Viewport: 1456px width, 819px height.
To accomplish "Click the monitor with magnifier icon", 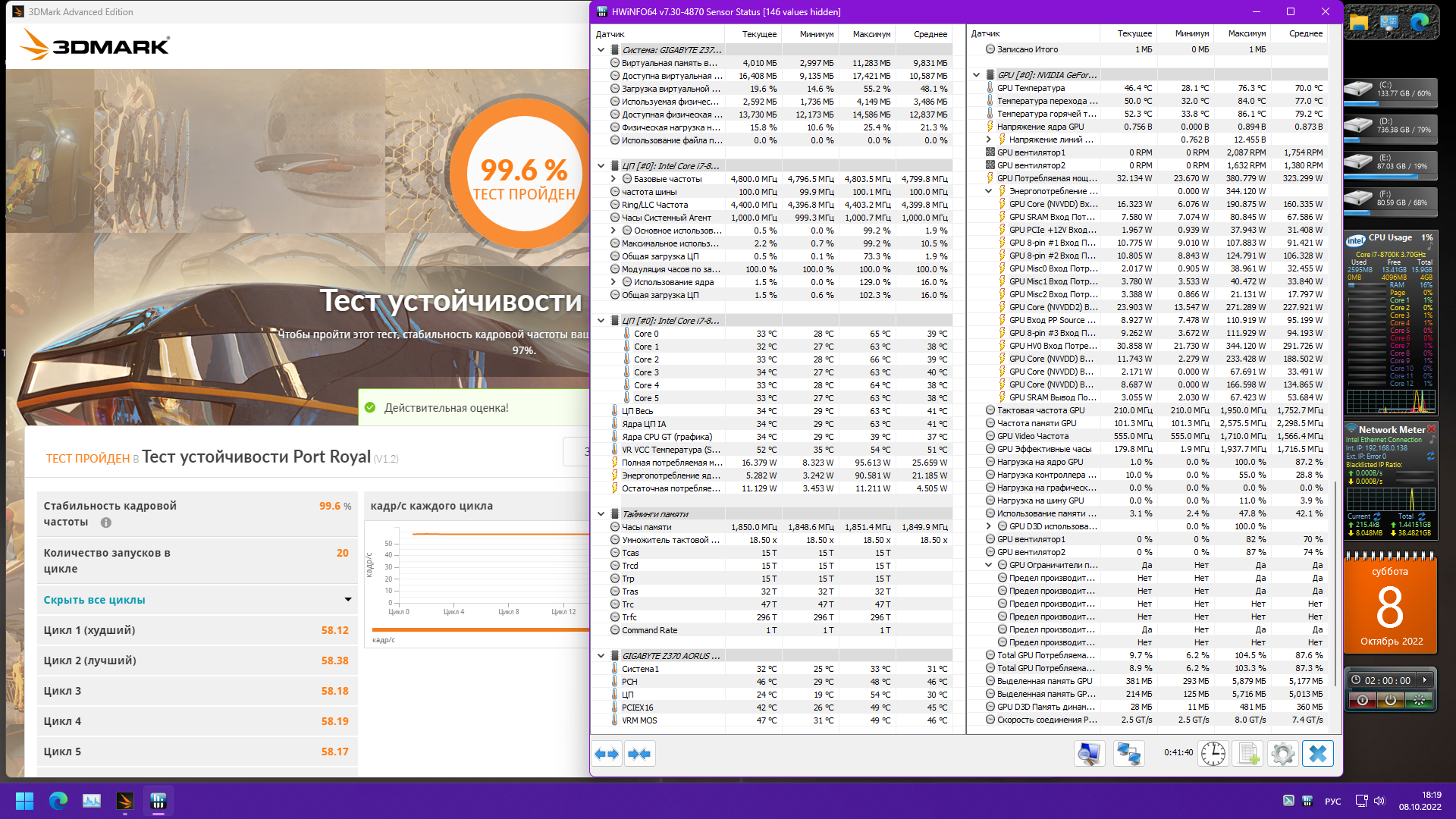I will tap(1089, 754).
